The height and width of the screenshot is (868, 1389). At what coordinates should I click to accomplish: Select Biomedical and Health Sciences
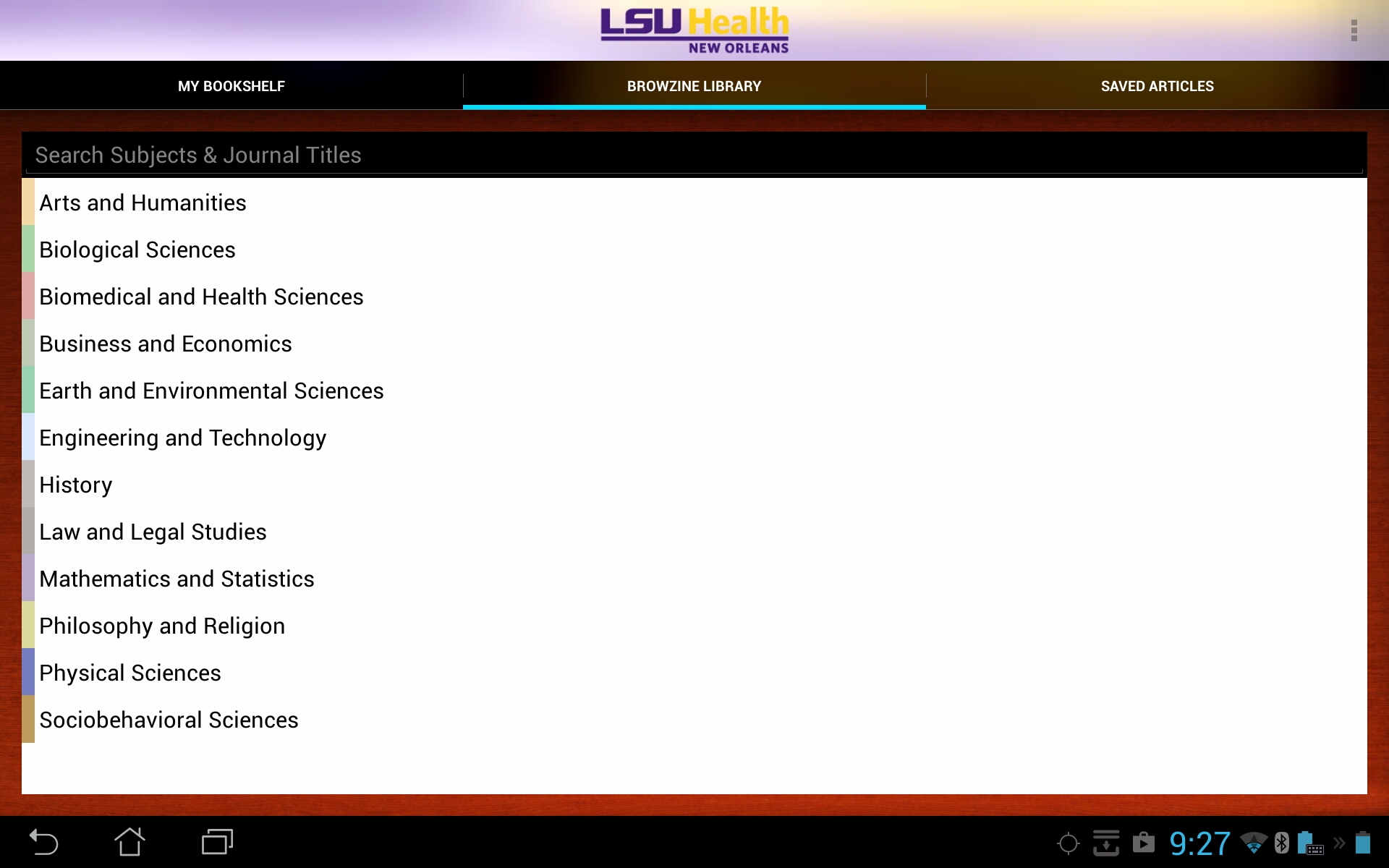coord(694,296)
